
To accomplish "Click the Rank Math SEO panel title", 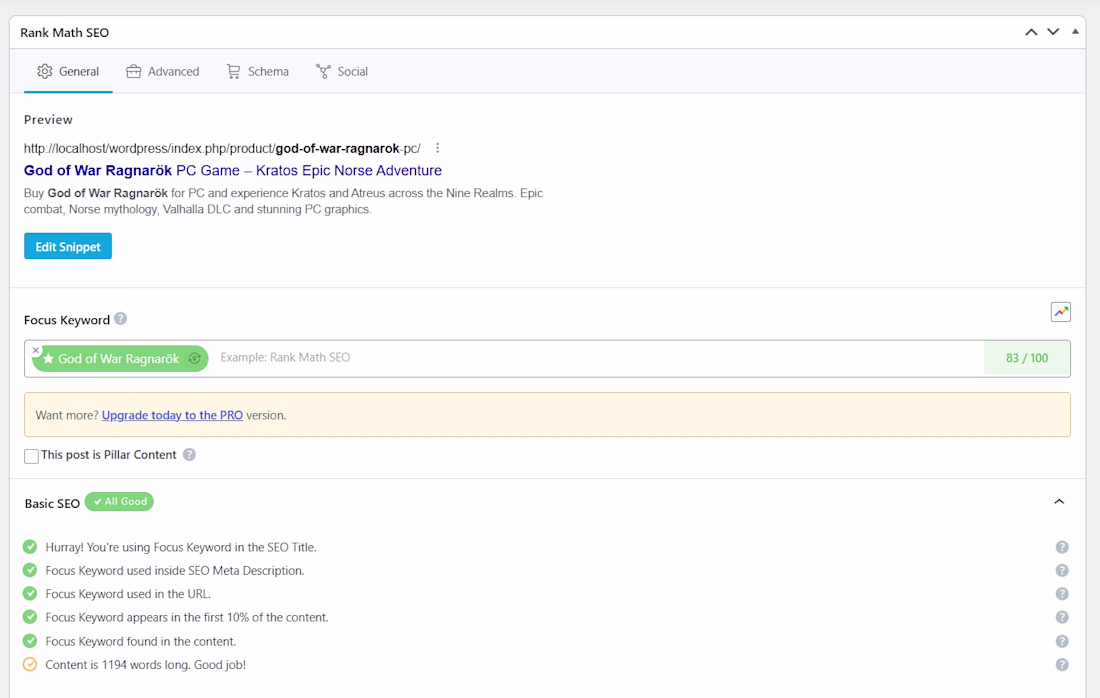I will tap(65, 32).
